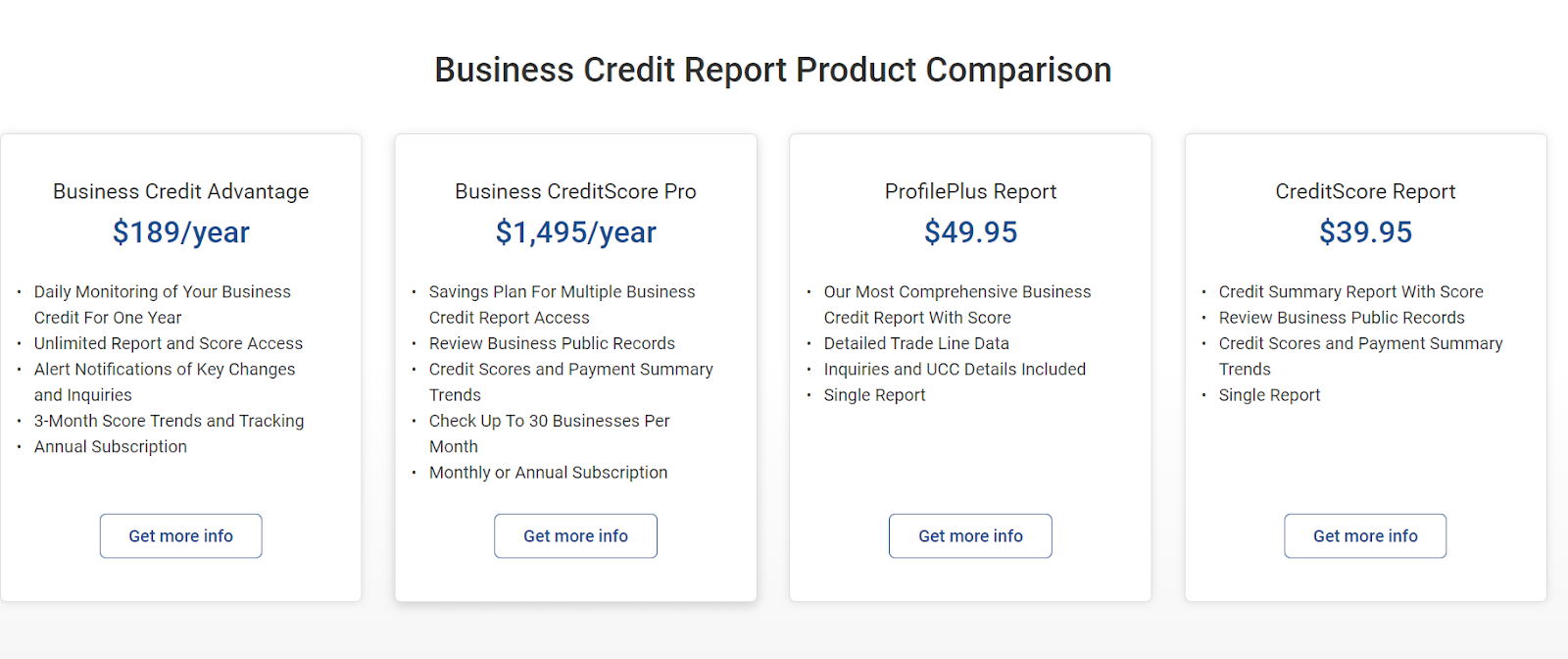1568x659 pixels.
Task: Click the $189/year price
Action: pos(180,232)
